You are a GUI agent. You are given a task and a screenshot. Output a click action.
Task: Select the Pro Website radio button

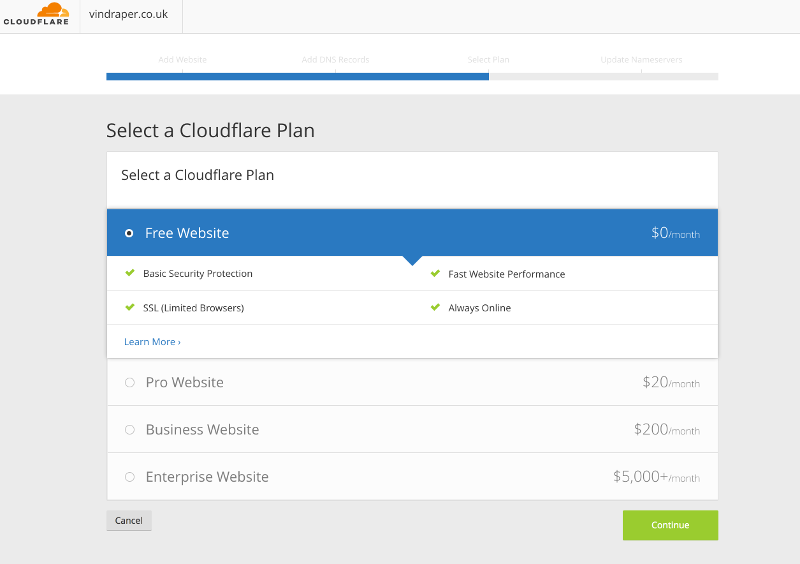(x=130, y=382)
